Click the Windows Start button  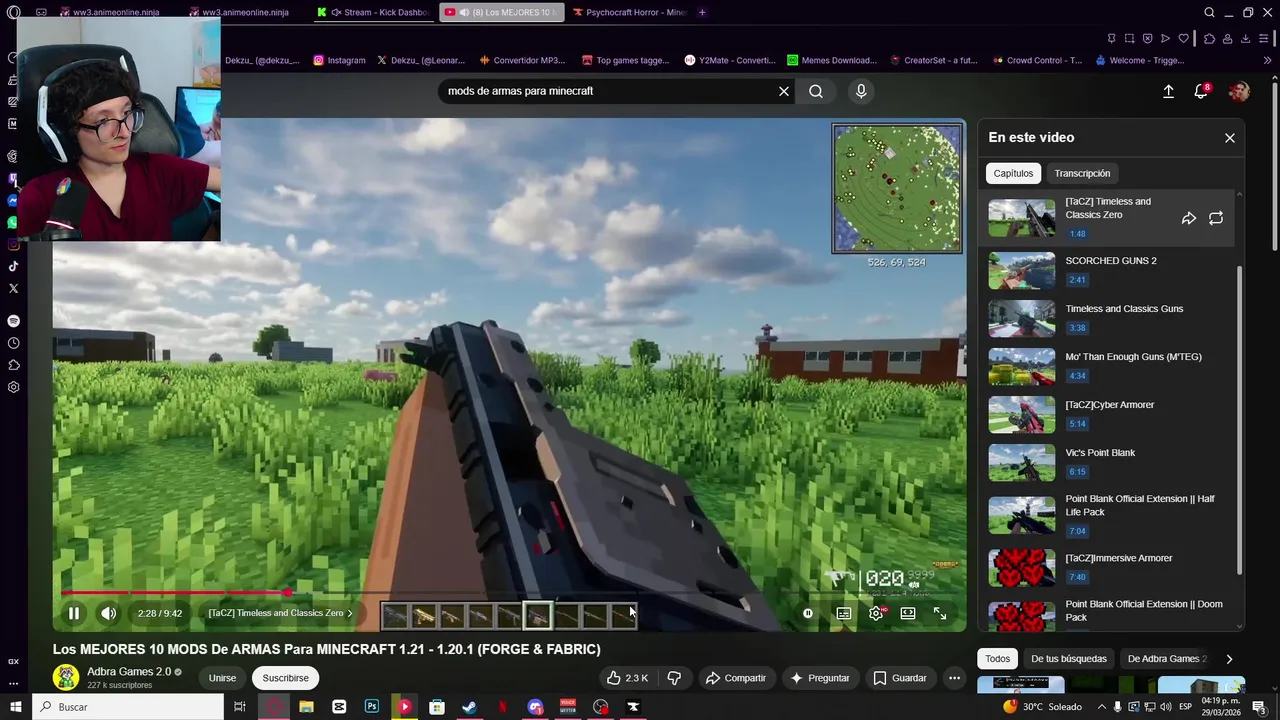pos(15,707)
